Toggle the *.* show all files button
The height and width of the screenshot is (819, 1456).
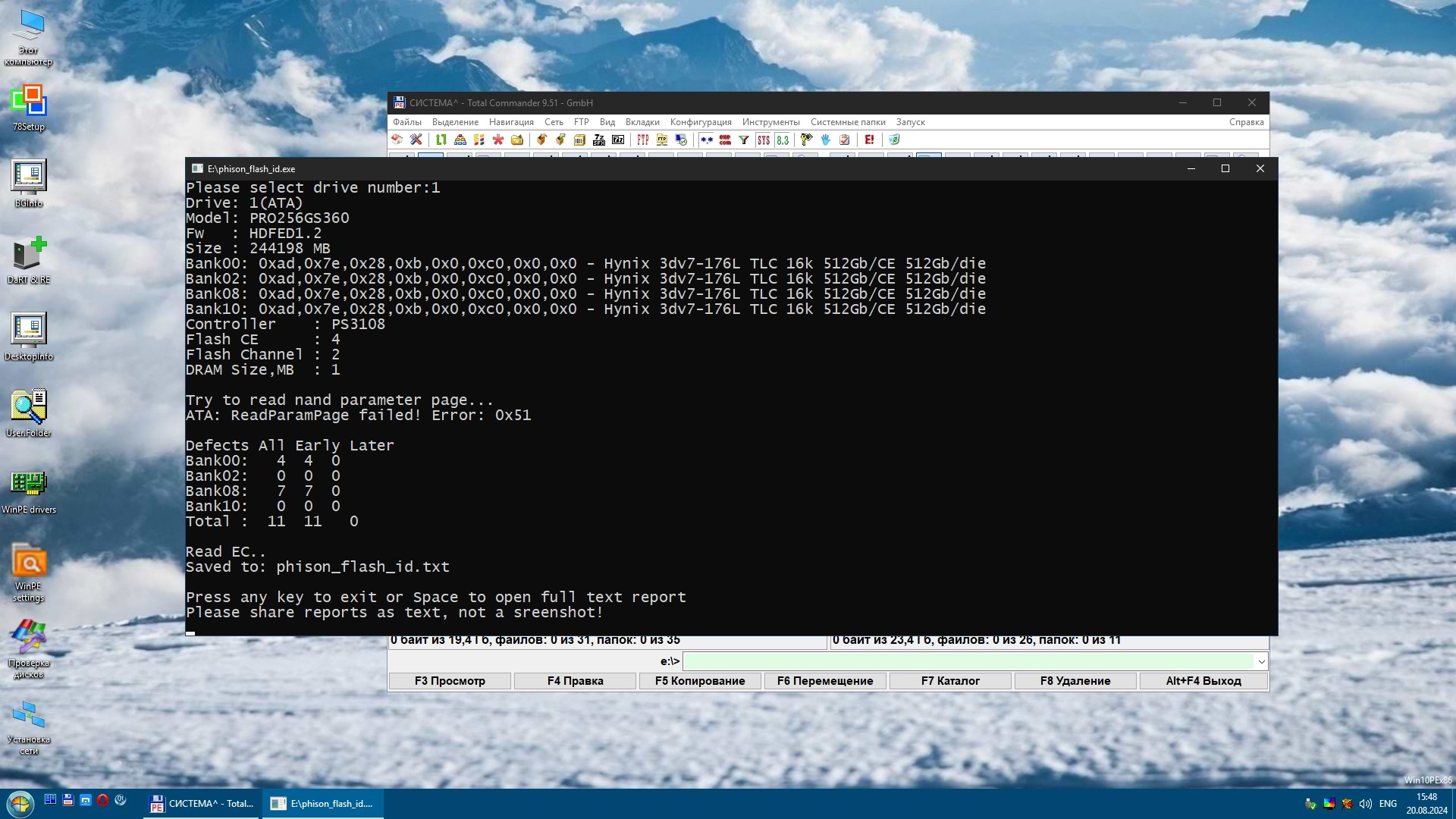coord(707,140)
